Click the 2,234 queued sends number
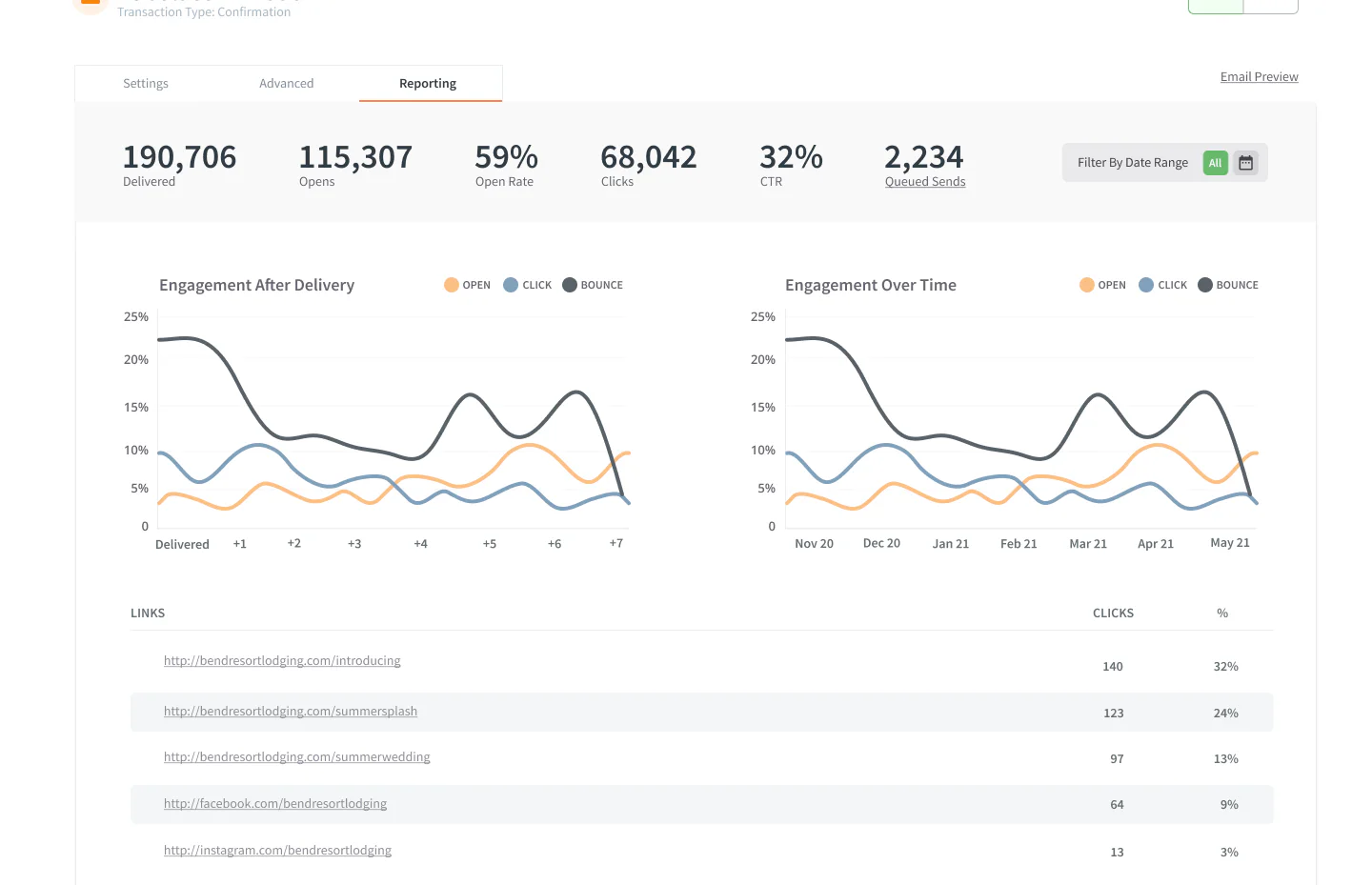Viewport: 1372px width, 885px height. (924, 156)
